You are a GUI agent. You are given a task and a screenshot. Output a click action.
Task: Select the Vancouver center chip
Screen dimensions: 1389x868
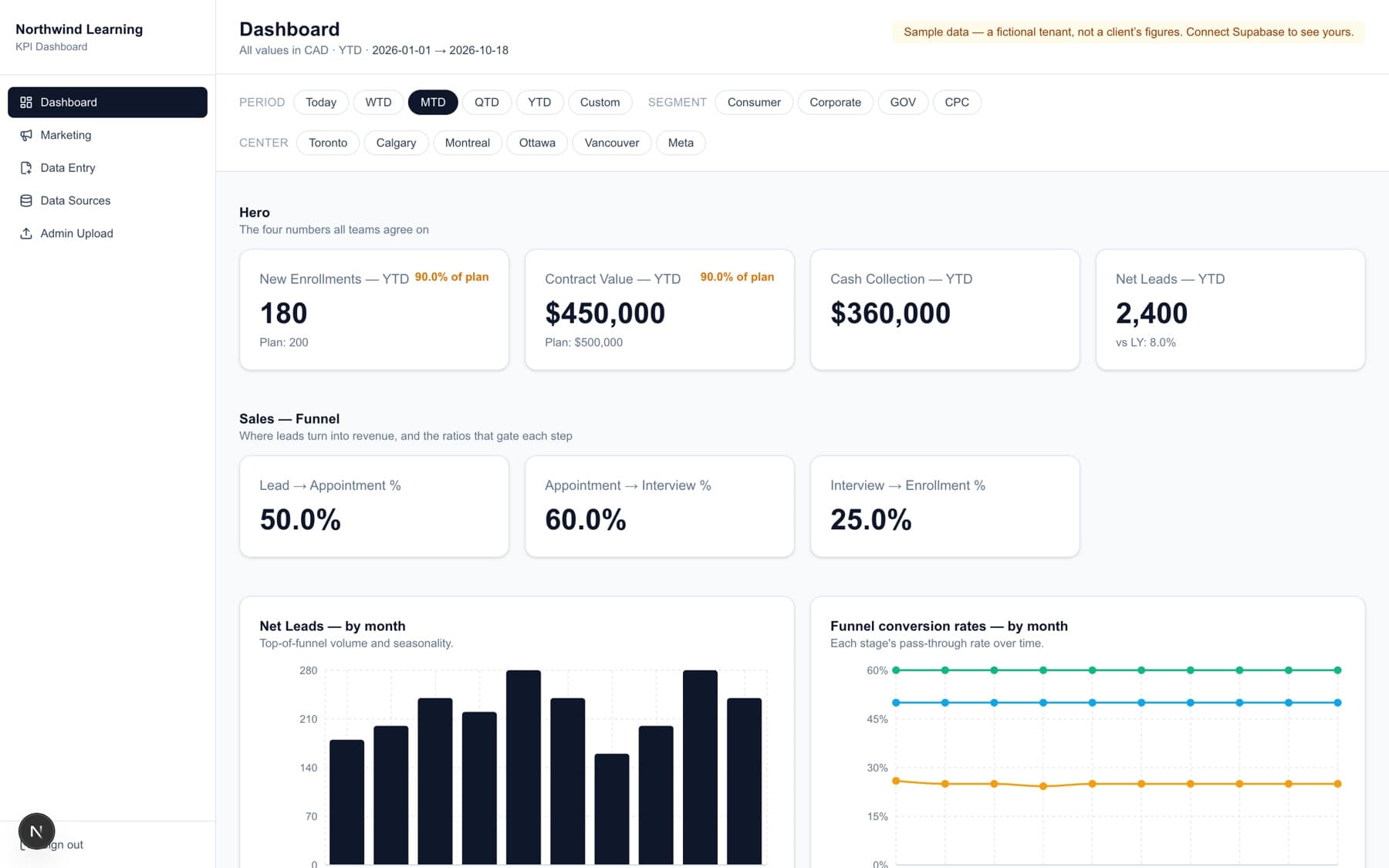coord(612,143)
